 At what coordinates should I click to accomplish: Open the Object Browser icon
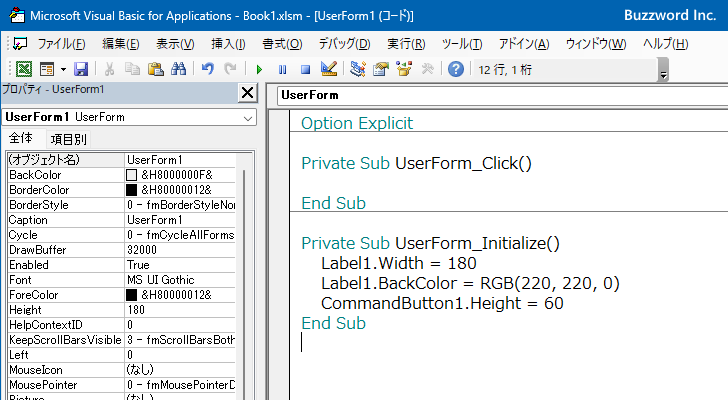point(404,69)
